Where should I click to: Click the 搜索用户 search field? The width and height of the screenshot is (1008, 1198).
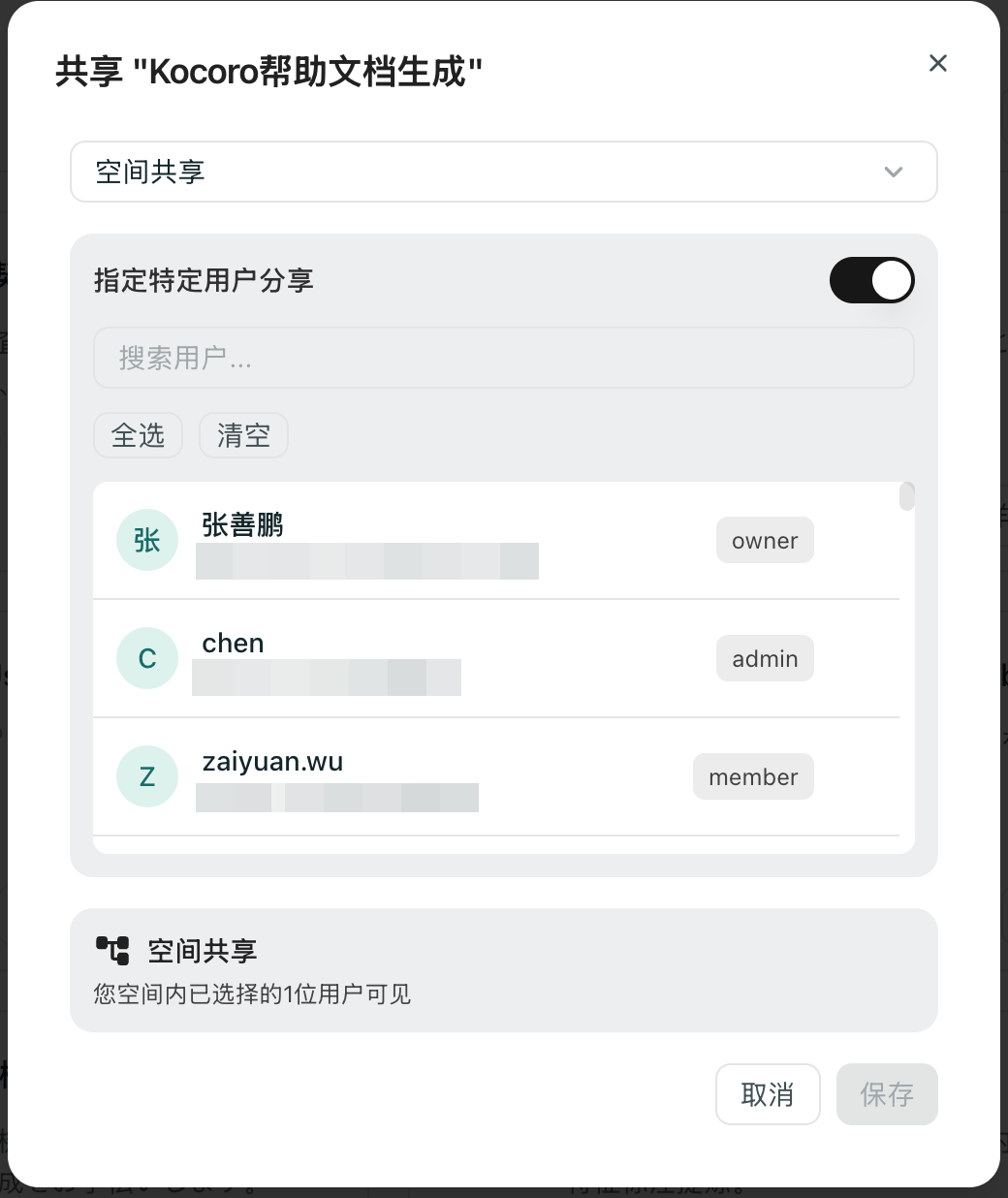click(503, 358)
